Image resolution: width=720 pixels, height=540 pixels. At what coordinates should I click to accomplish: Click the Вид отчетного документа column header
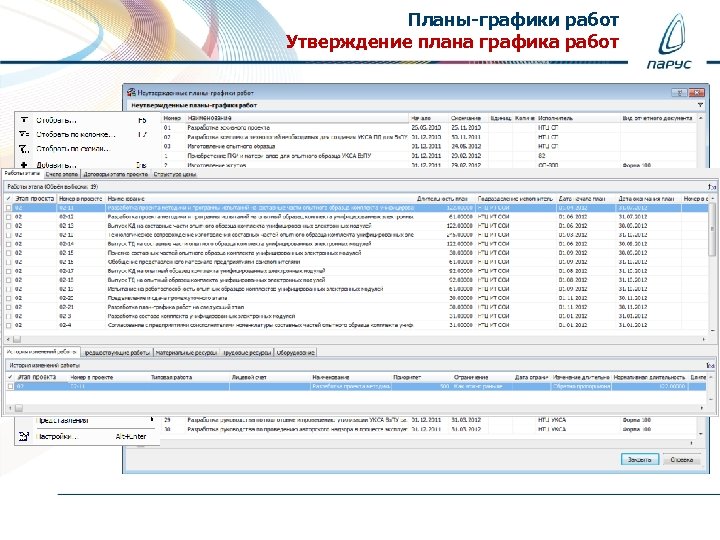[658, 118]
